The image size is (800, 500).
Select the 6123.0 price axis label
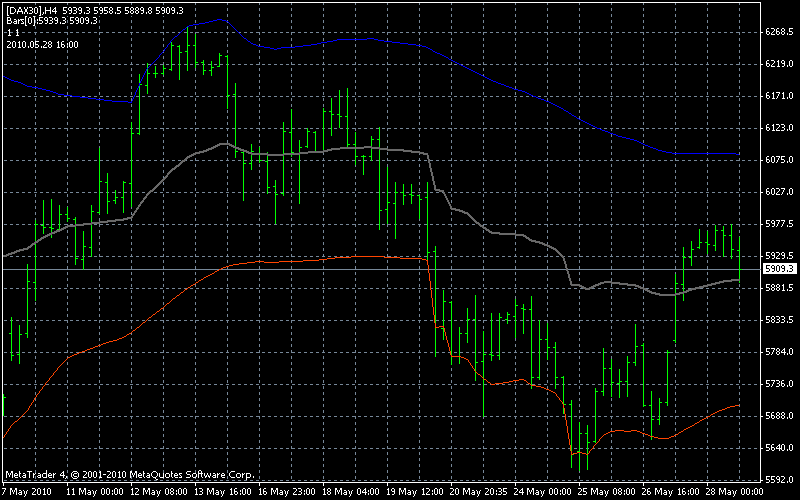click(x=780, y=128)
